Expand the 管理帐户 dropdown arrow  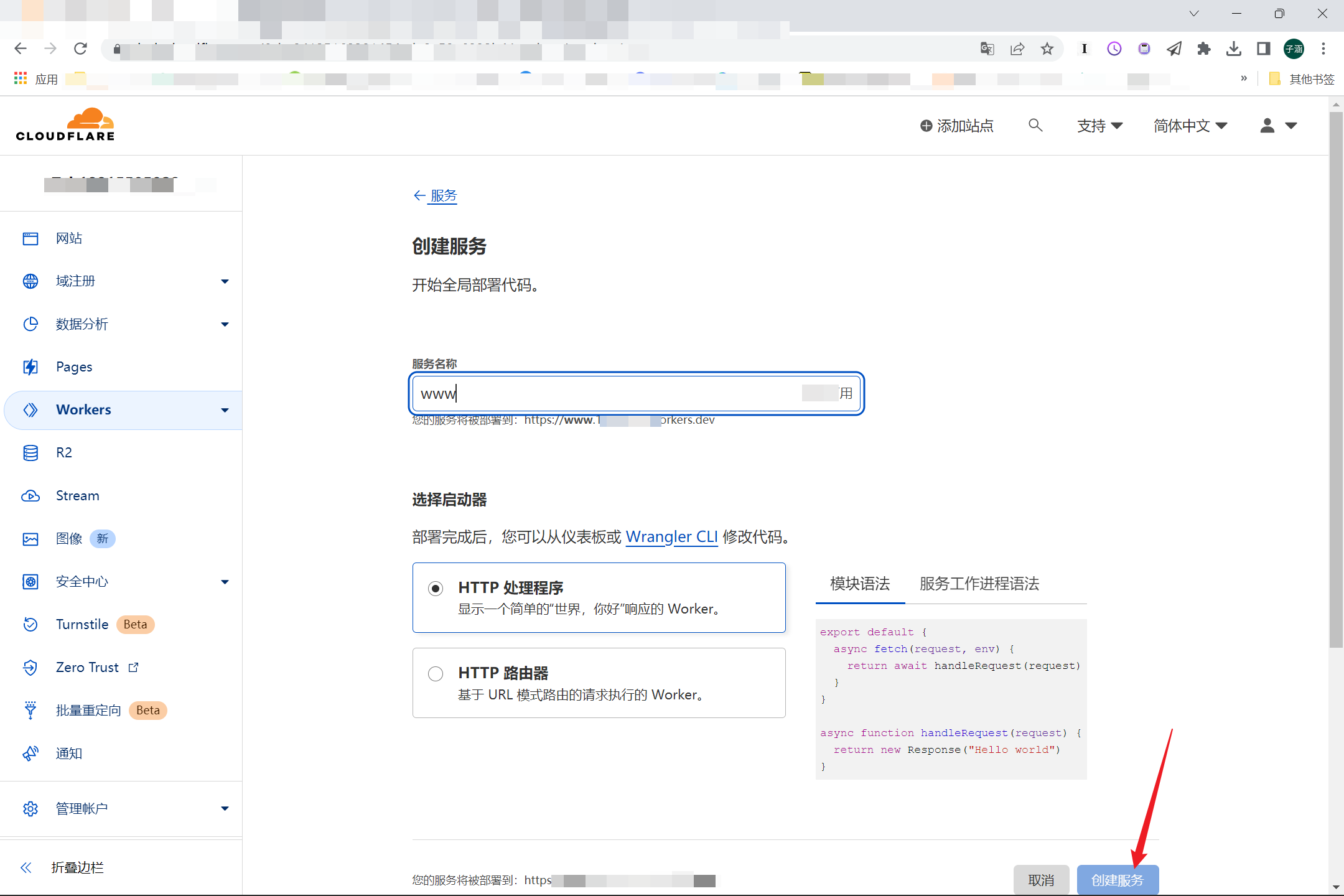[225, 809]
